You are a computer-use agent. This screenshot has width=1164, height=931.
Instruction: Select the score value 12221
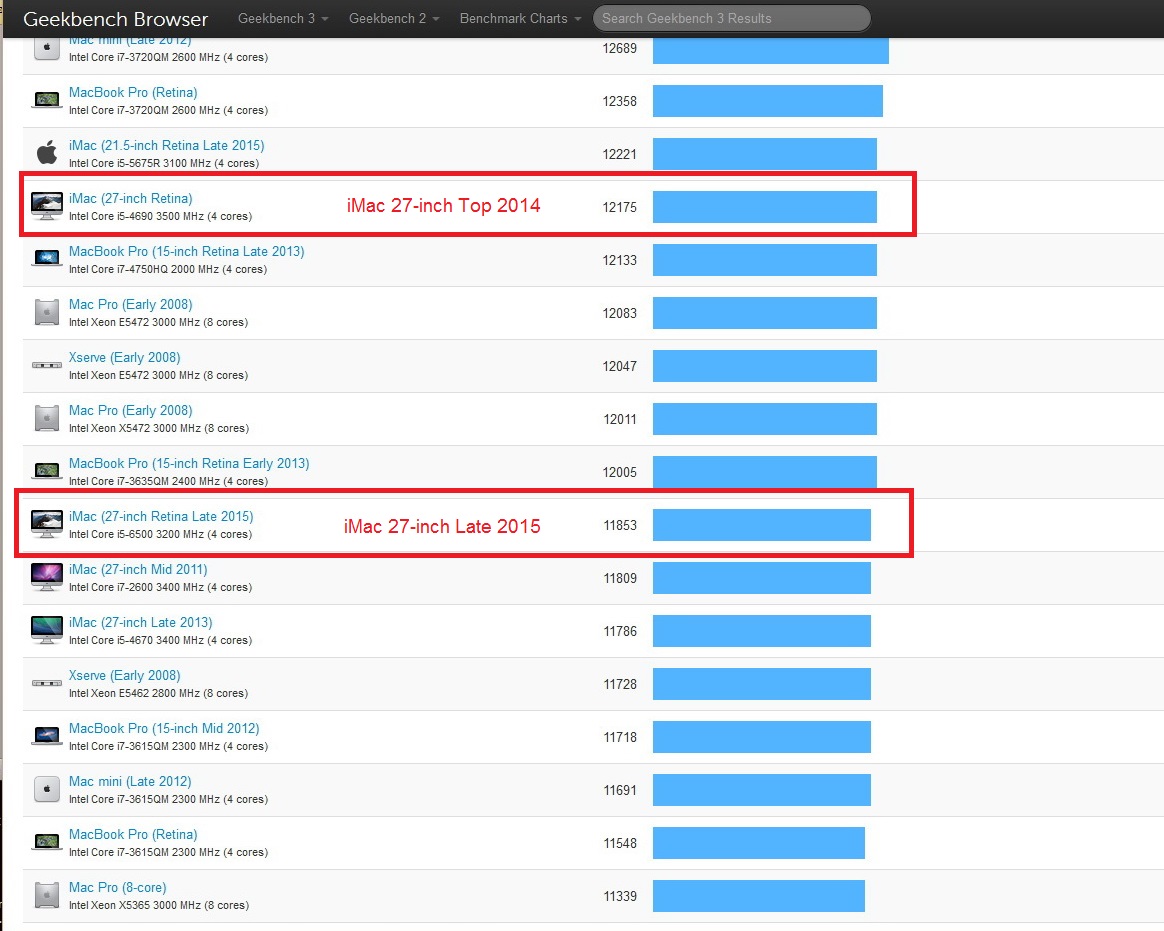[619, 154]
